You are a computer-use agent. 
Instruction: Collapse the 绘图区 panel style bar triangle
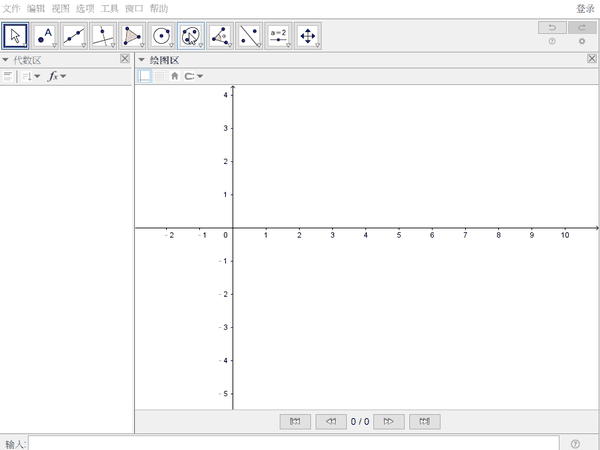click(x=142, y=60)
